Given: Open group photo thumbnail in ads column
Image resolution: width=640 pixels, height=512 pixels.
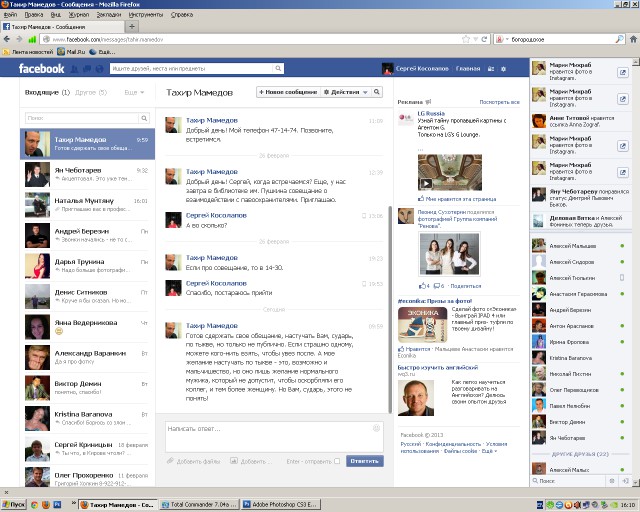Looking at the screenshot, I should [x=449, y=254].
